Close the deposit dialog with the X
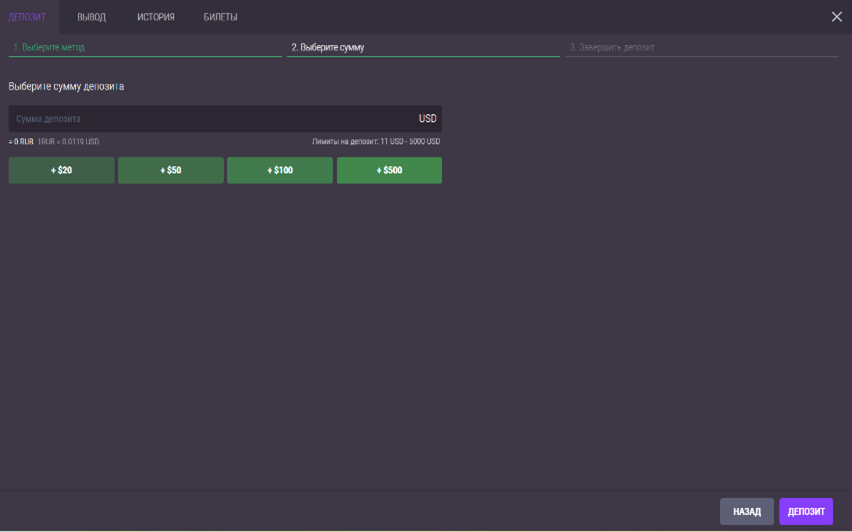Screen dimensions: 852x532 837,17
